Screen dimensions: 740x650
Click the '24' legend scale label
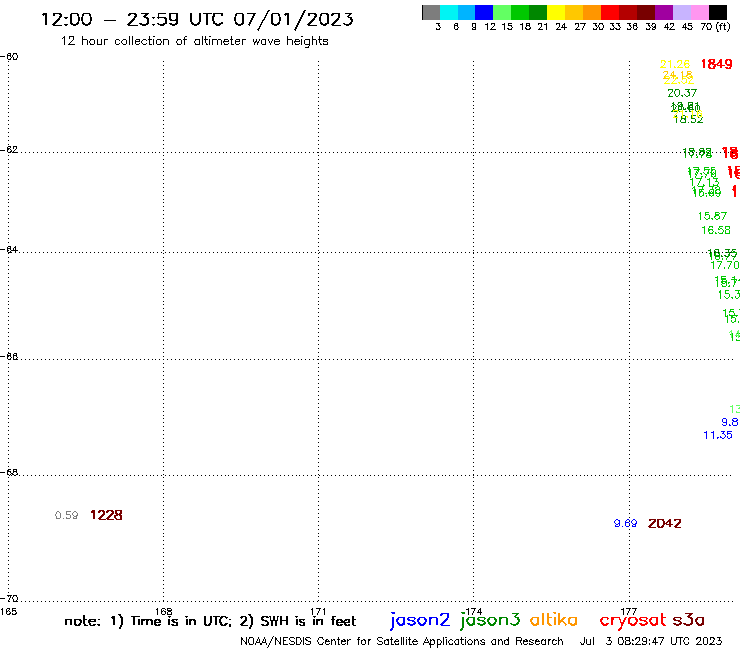[561, 27]
